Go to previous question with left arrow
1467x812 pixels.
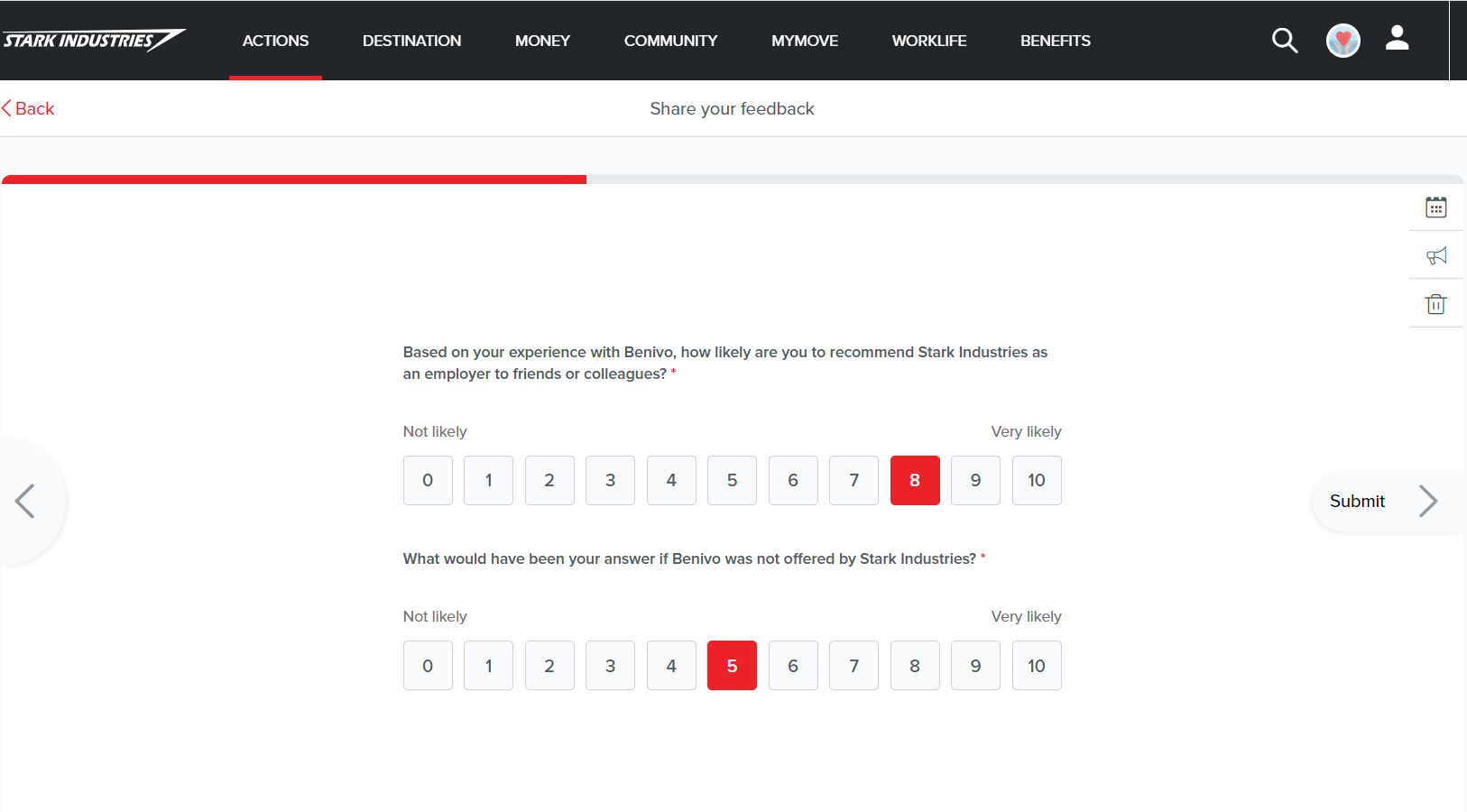[25, 502]
